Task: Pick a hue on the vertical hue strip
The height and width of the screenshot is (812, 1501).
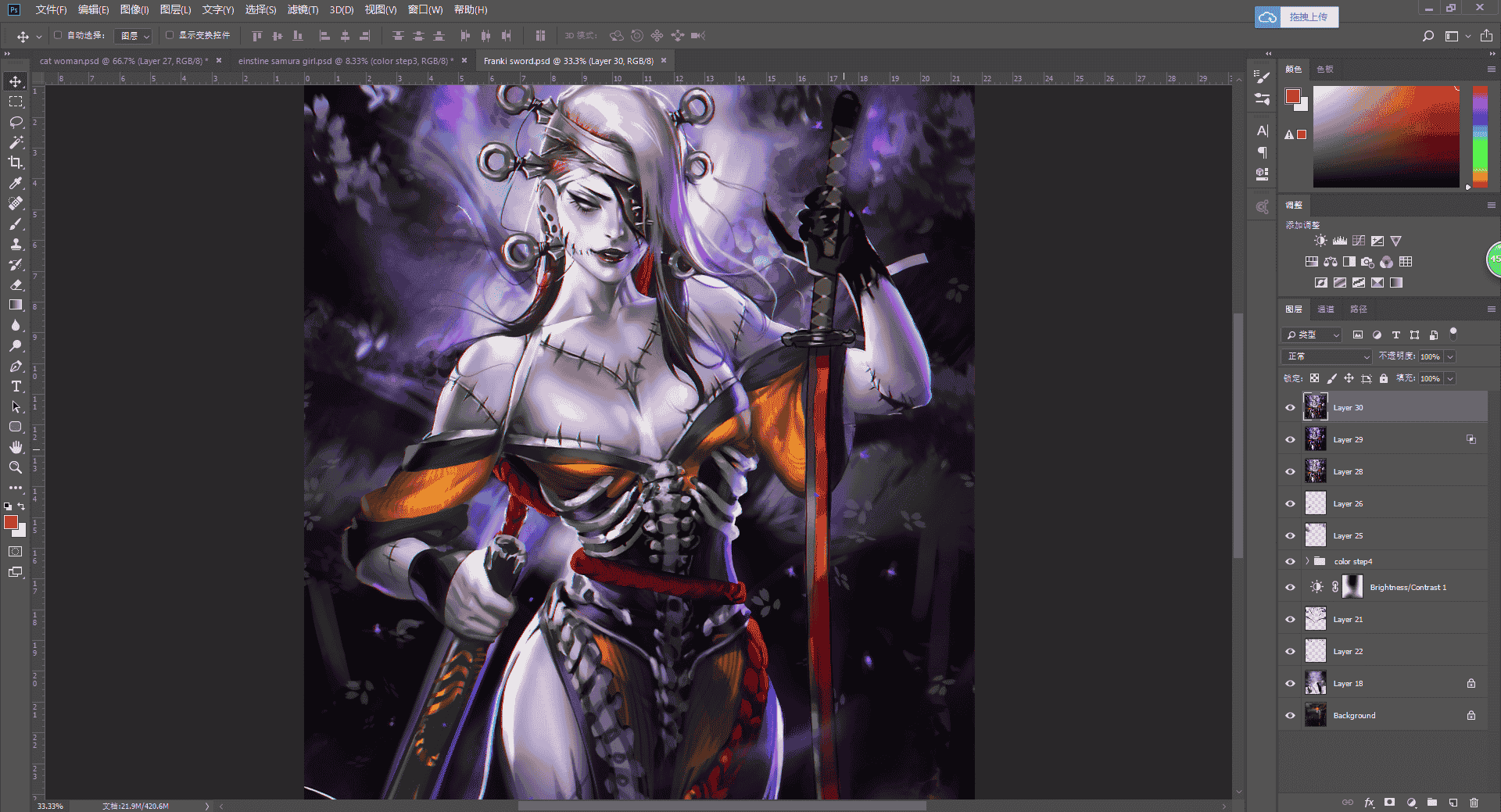Action: point(1480,136)
